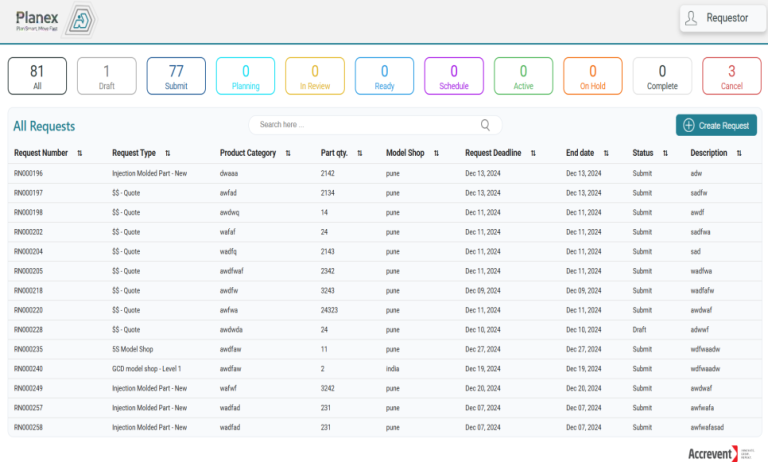The height and width of the screenshot is (462, 768).
Task: Select the All requests filter tab
Action: (x=37, y=77)
